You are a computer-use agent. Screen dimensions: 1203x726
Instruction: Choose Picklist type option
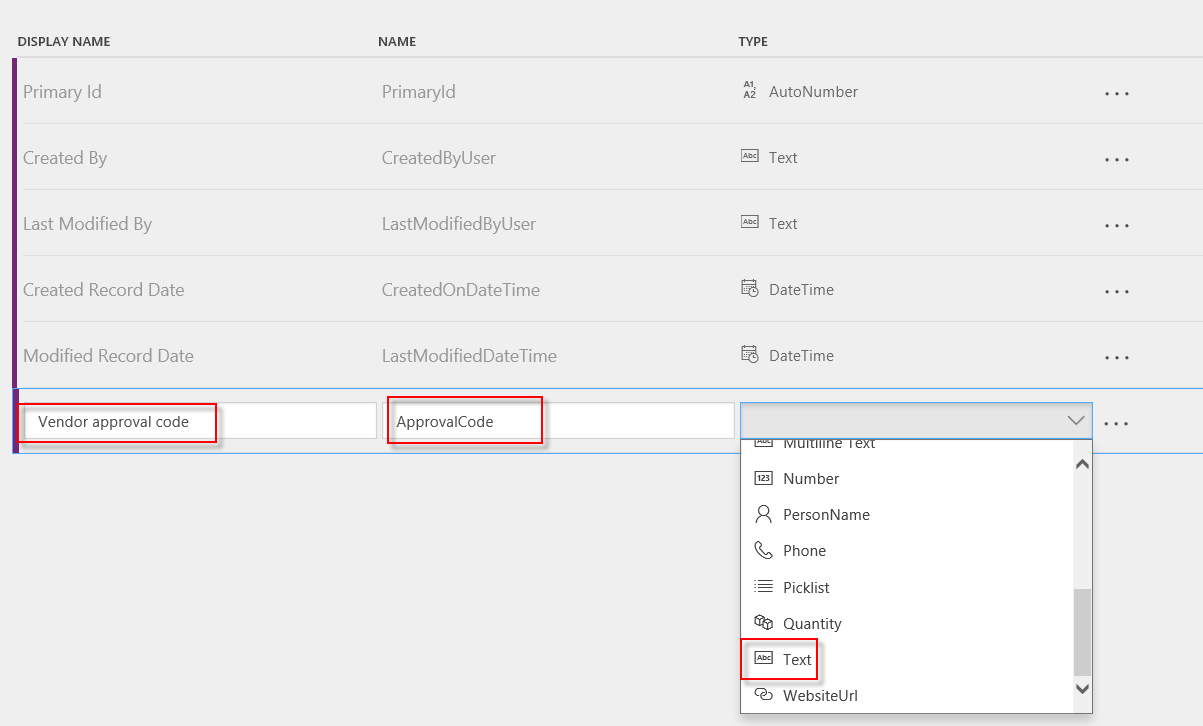coord(805,587)
